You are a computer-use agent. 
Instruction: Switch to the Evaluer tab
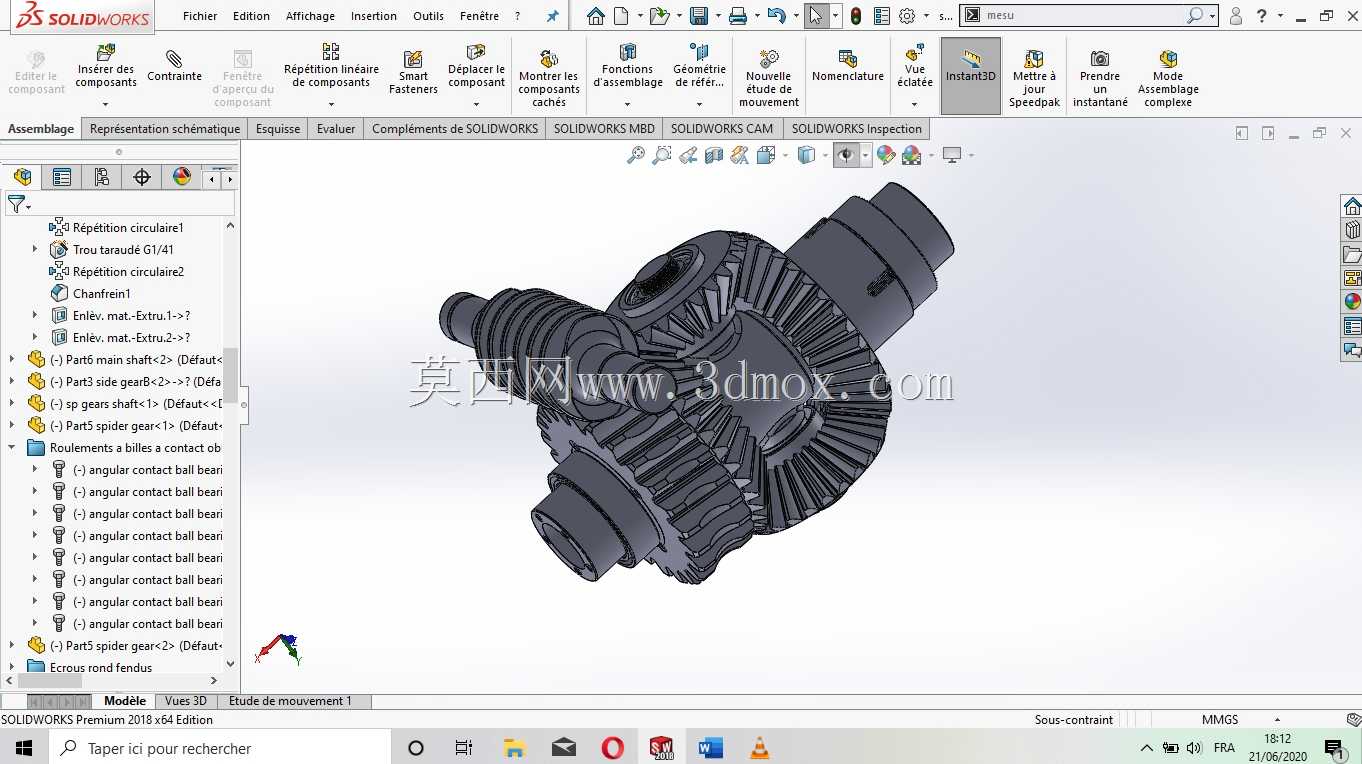[x=336, y=129]
